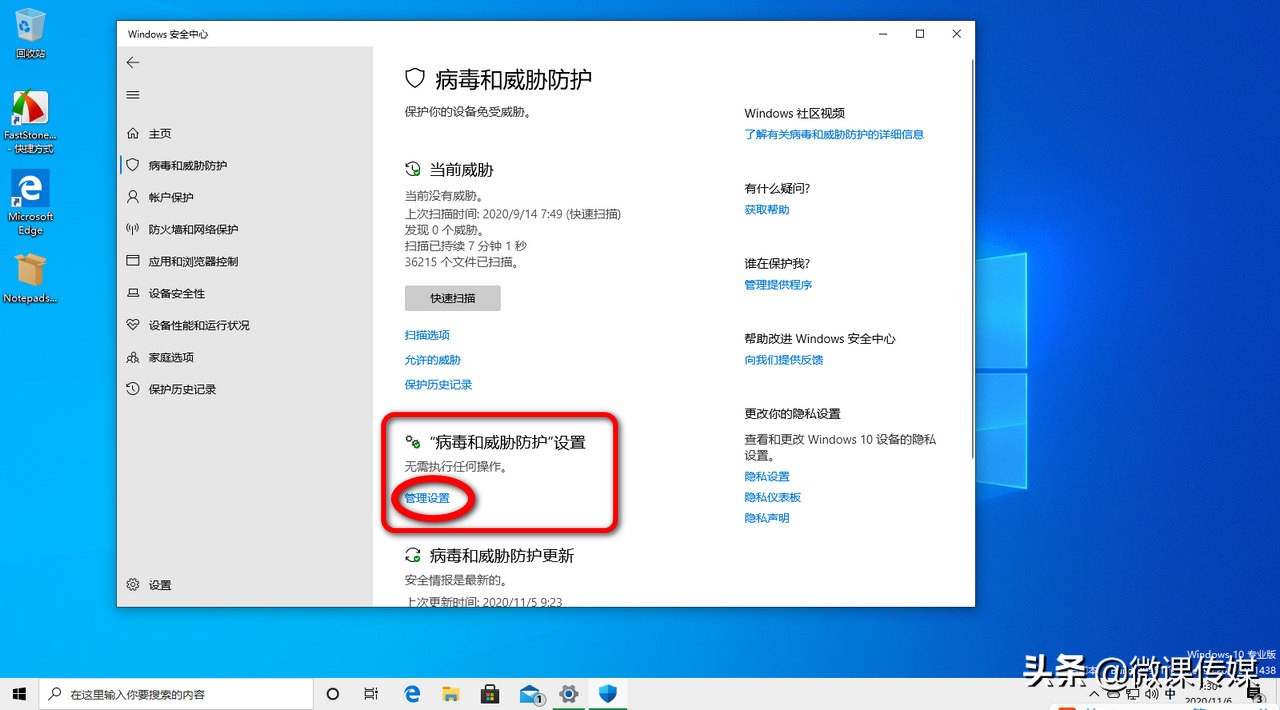Click the 快速扫描 button
Image resolution: width=1280 pixels, height=710 pixels.
(x=452, y=297)
